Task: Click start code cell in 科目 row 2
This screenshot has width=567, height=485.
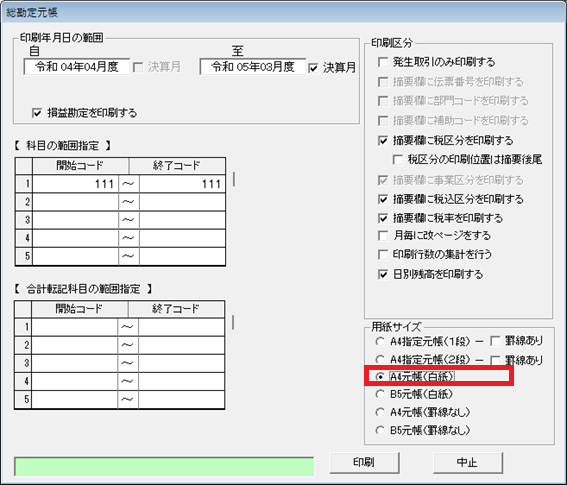Action: click(76, 202)
